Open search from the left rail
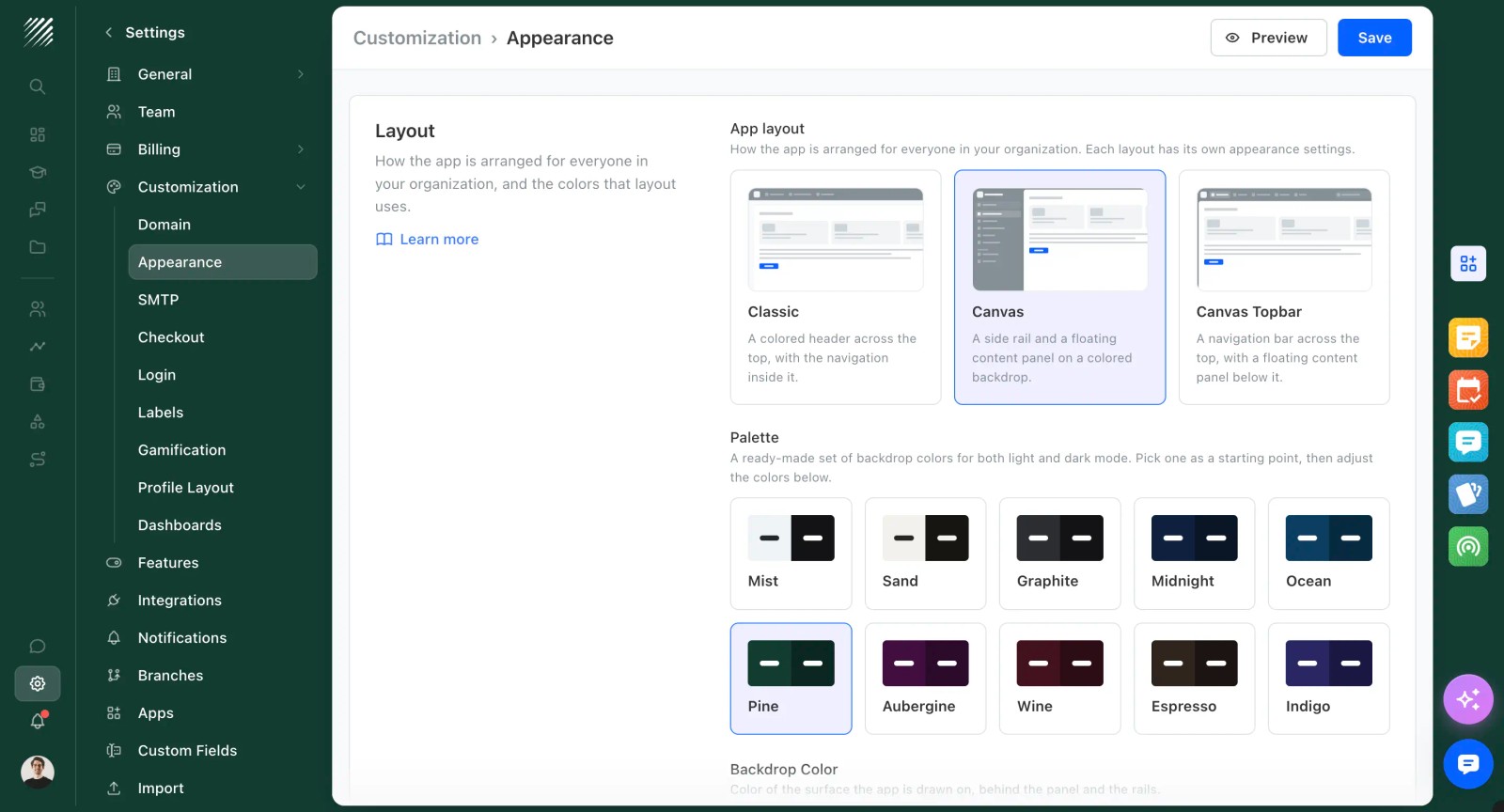The image size is (1504, 812). click(x=38, y=86)
